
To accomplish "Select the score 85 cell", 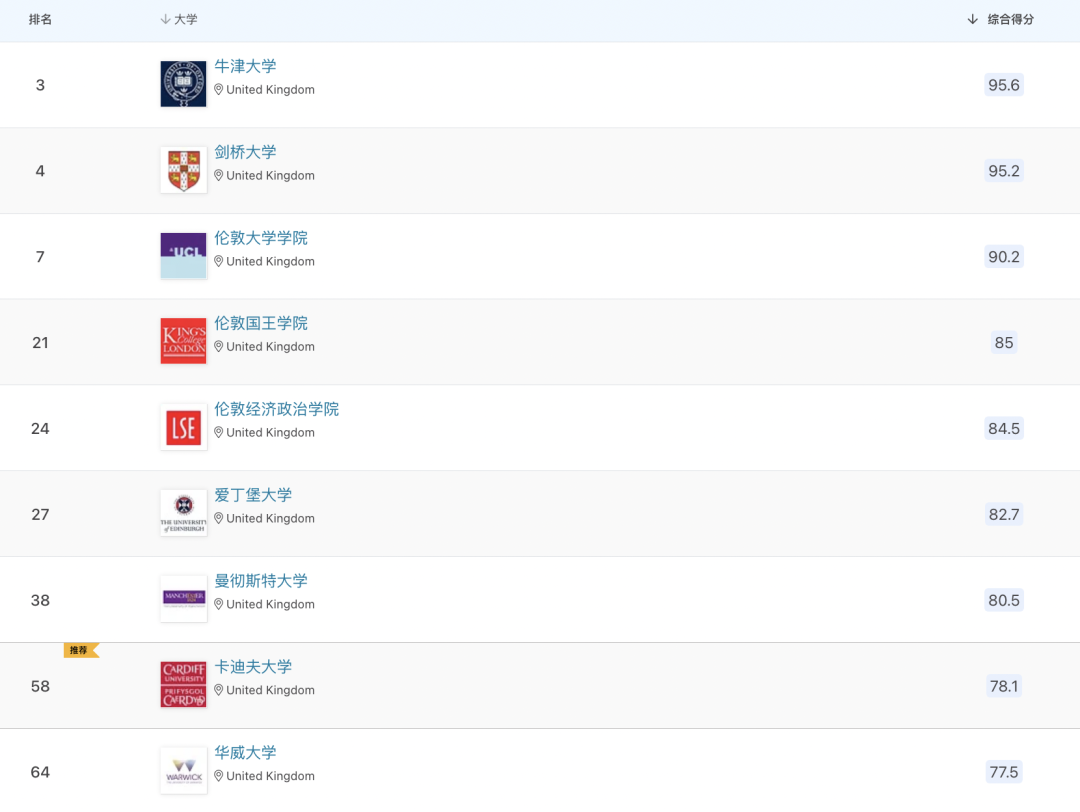I will 1004,342.
